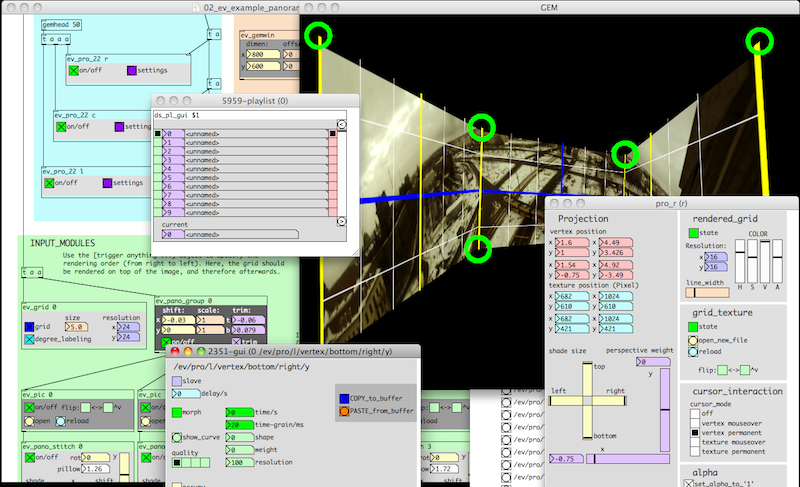Toggle the blue grid switch in ev_grid 0
Viewport: 800px width, 487px height.
(x=30, y=327)
